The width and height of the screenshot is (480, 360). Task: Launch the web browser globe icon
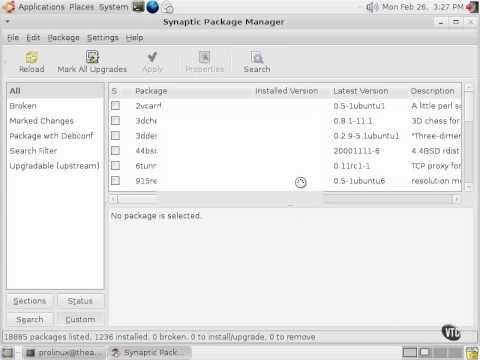153,7
